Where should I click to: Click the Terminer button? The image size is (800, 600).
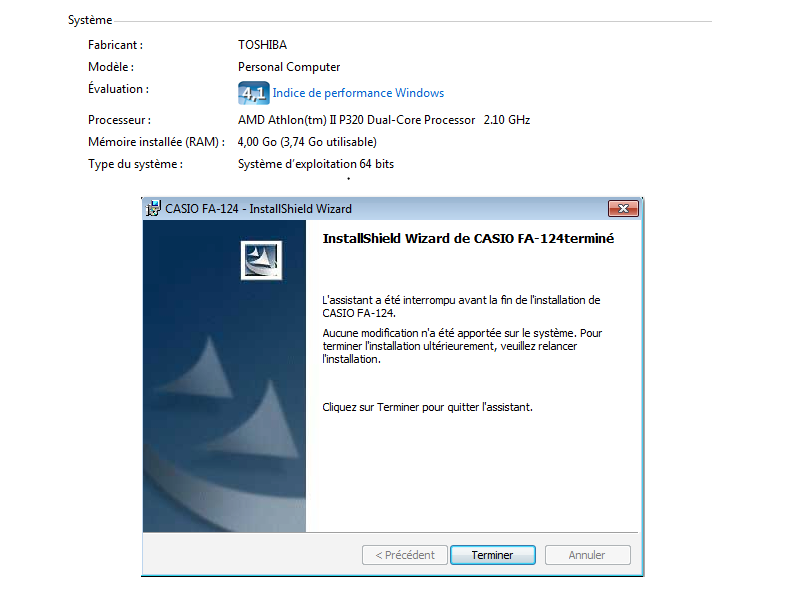pyautogui.click(x=493, y=555)
